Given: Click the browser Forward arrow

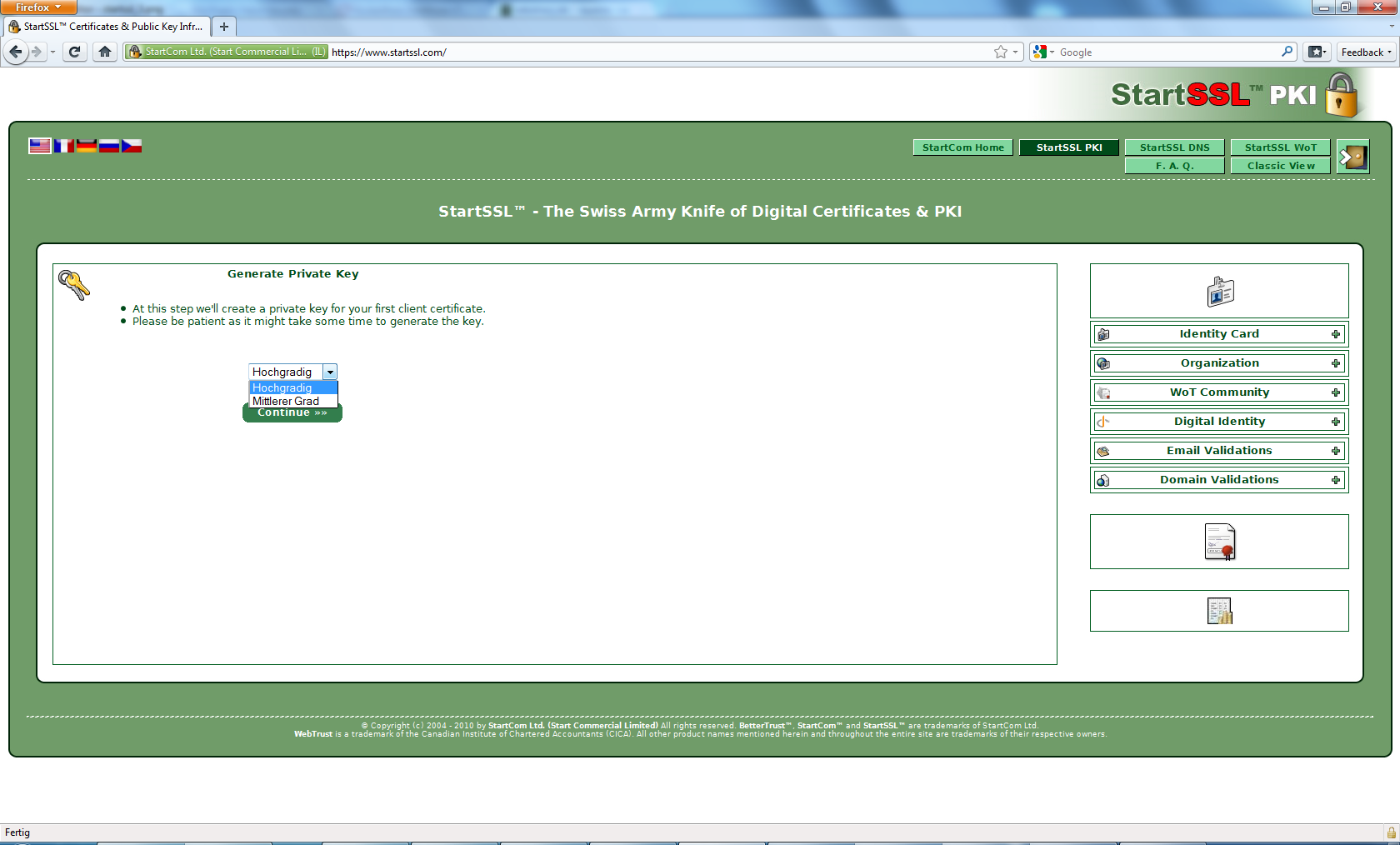Looking at the screenshot, I should (36, 52).
